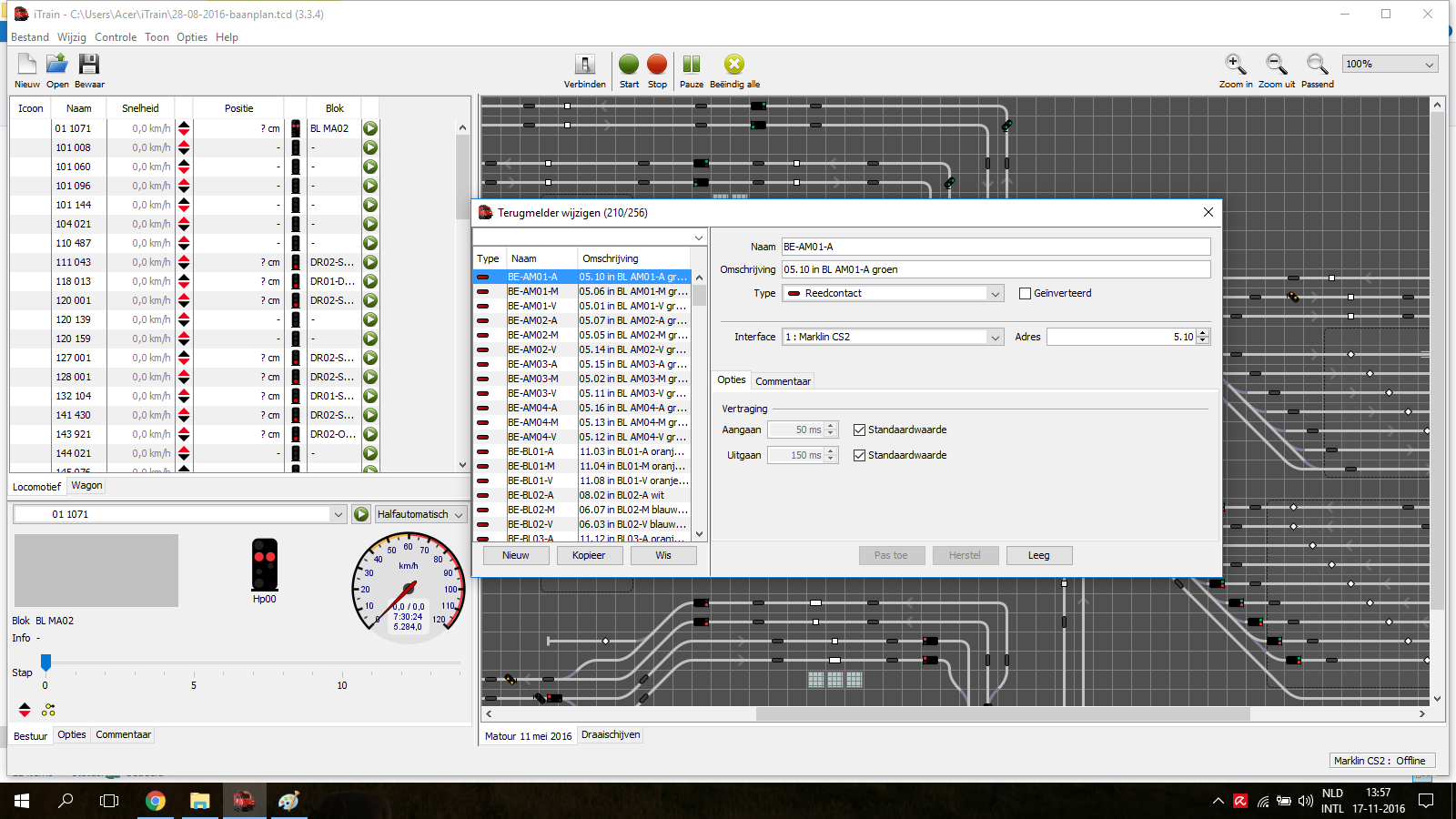Click the feedback list vertical scrollbar

tap(700, 296)
